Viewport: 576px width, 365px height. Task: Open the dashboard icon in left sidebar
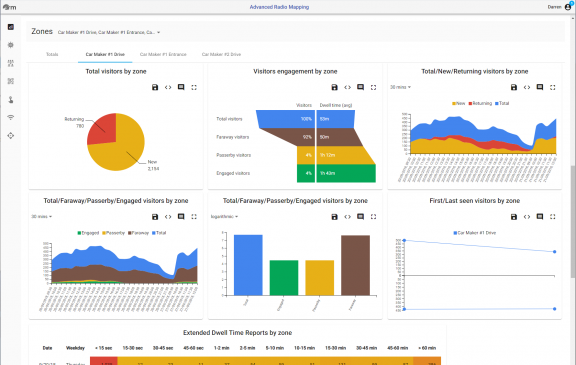(x=11, y=27)
